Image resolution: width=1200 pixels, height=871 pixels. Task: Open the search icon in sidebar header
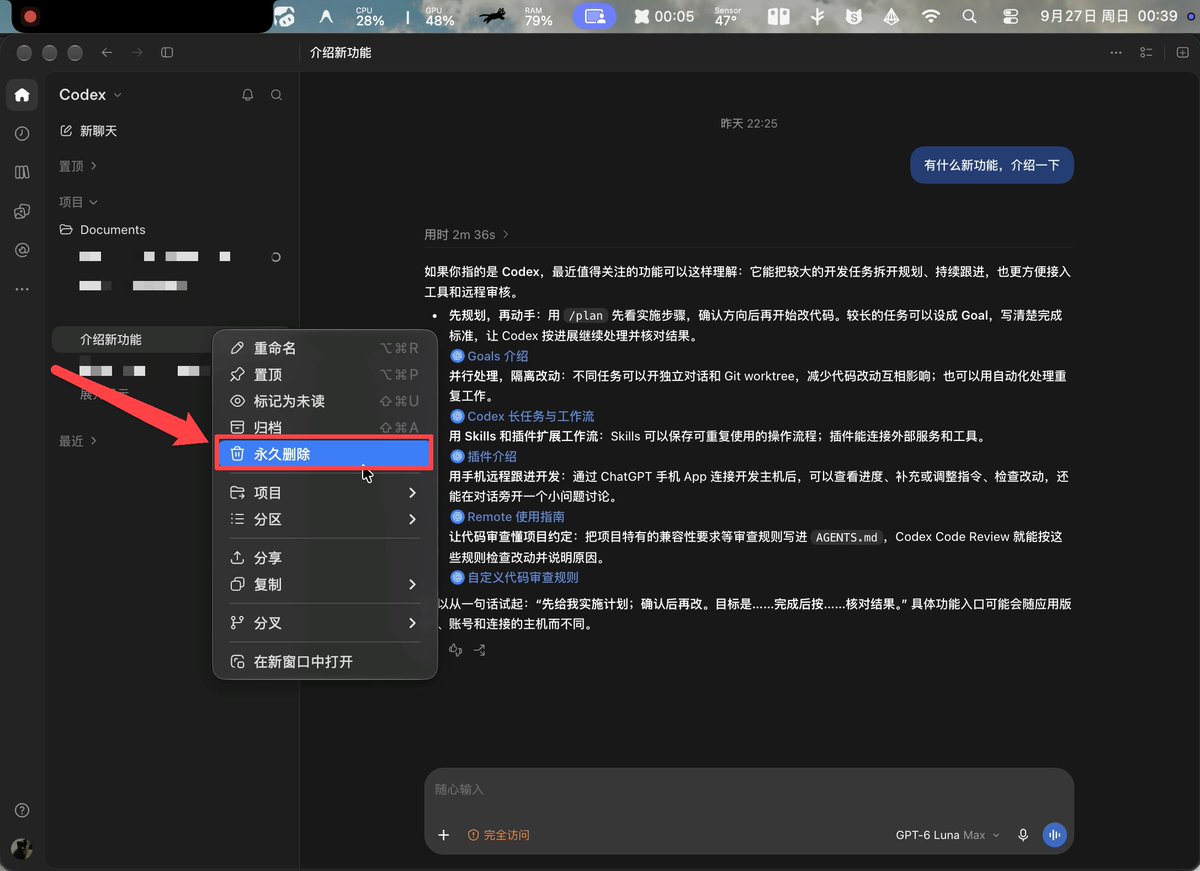(x=277, y=95)
